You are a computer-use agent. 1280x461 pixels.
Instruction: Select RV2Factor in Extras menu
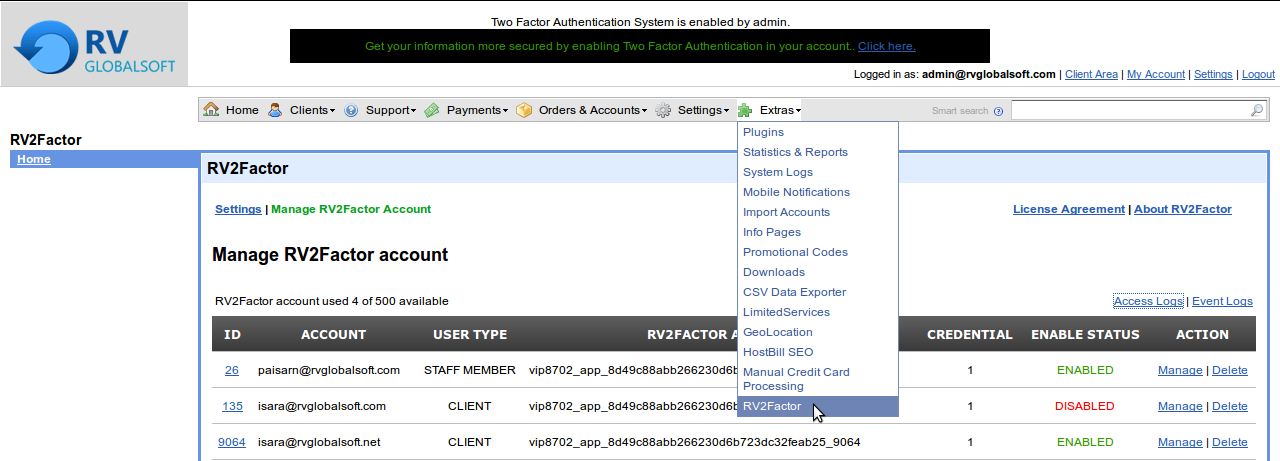pyautogui.click(x=818, y=406)
